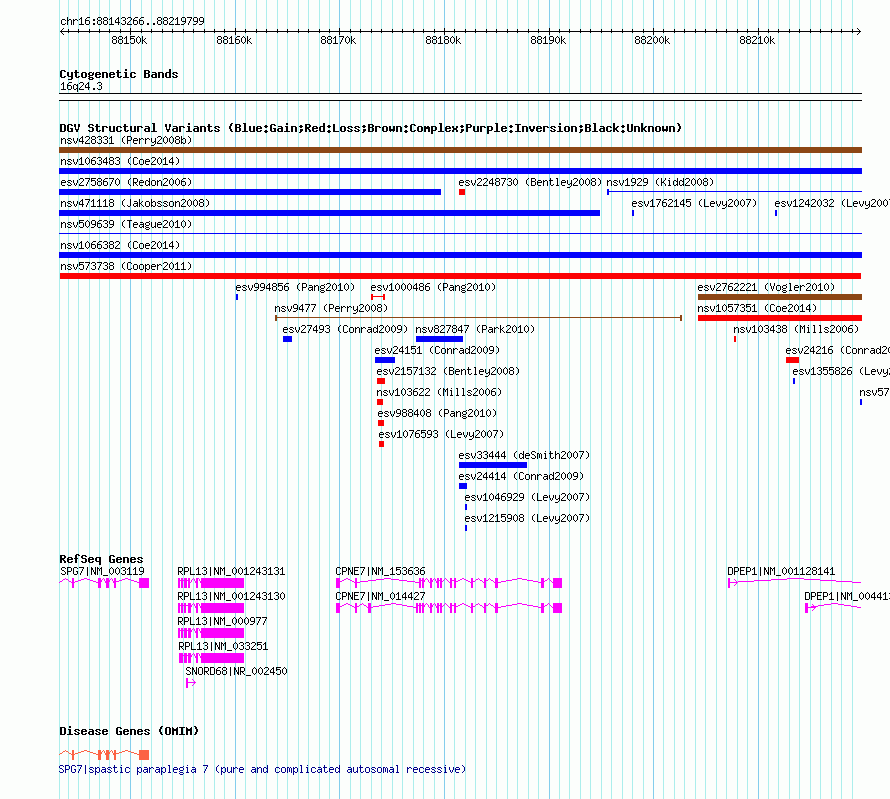Select blue esv27493 gain block
This screenshot has width=890, height=799.
tap(287, 339)
